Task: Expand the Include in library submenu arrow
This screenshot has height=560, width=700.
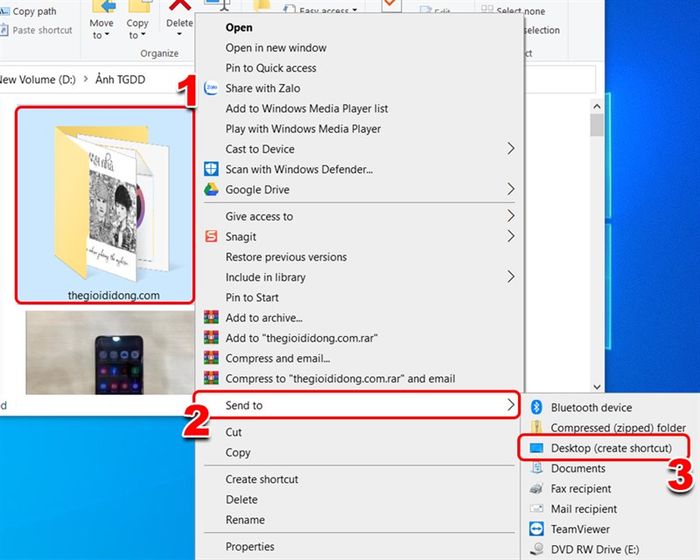Action: point(511,276)
